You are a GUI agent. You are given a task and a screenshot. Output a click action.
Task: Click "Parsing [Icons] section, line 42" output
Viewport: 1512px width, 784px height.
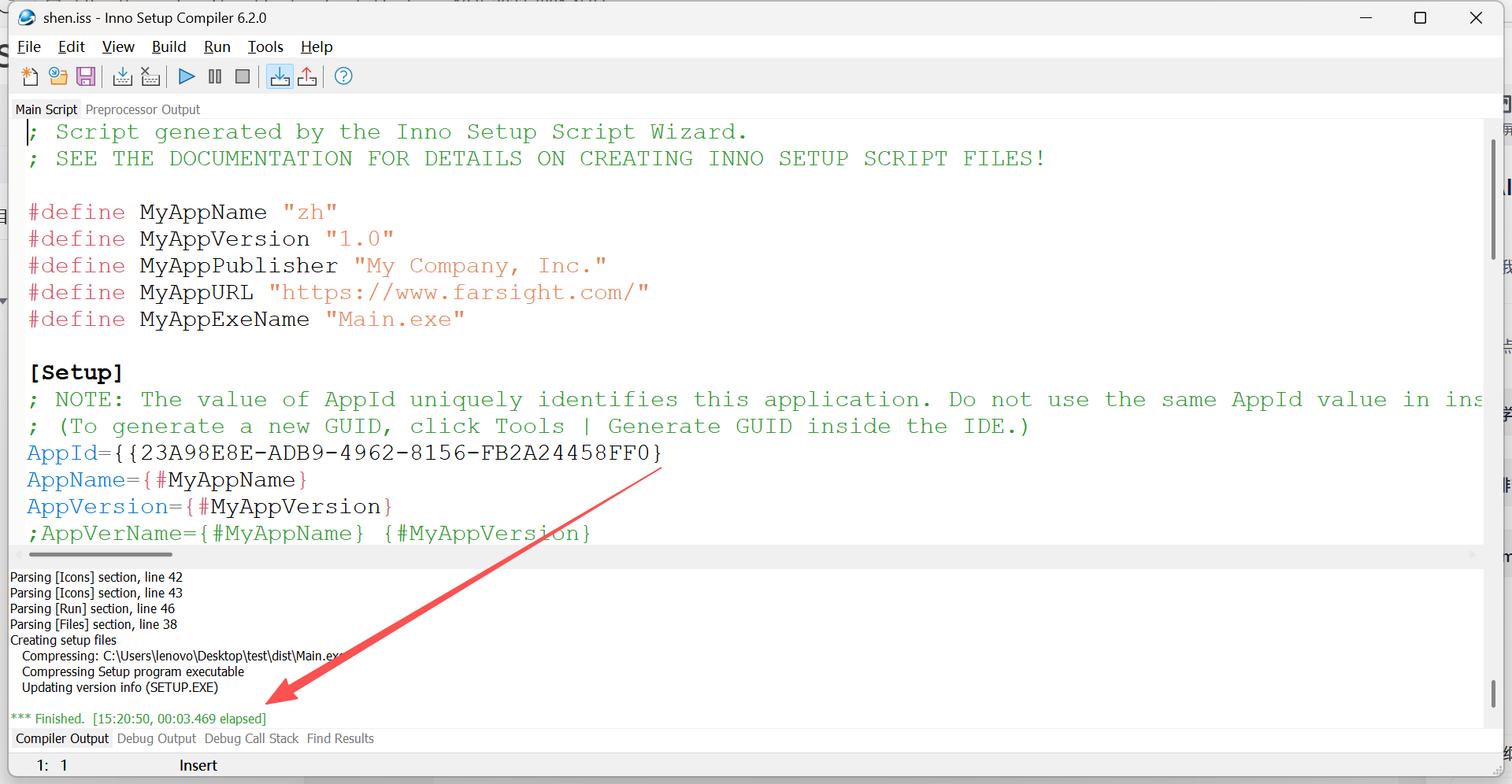(96, 577)
